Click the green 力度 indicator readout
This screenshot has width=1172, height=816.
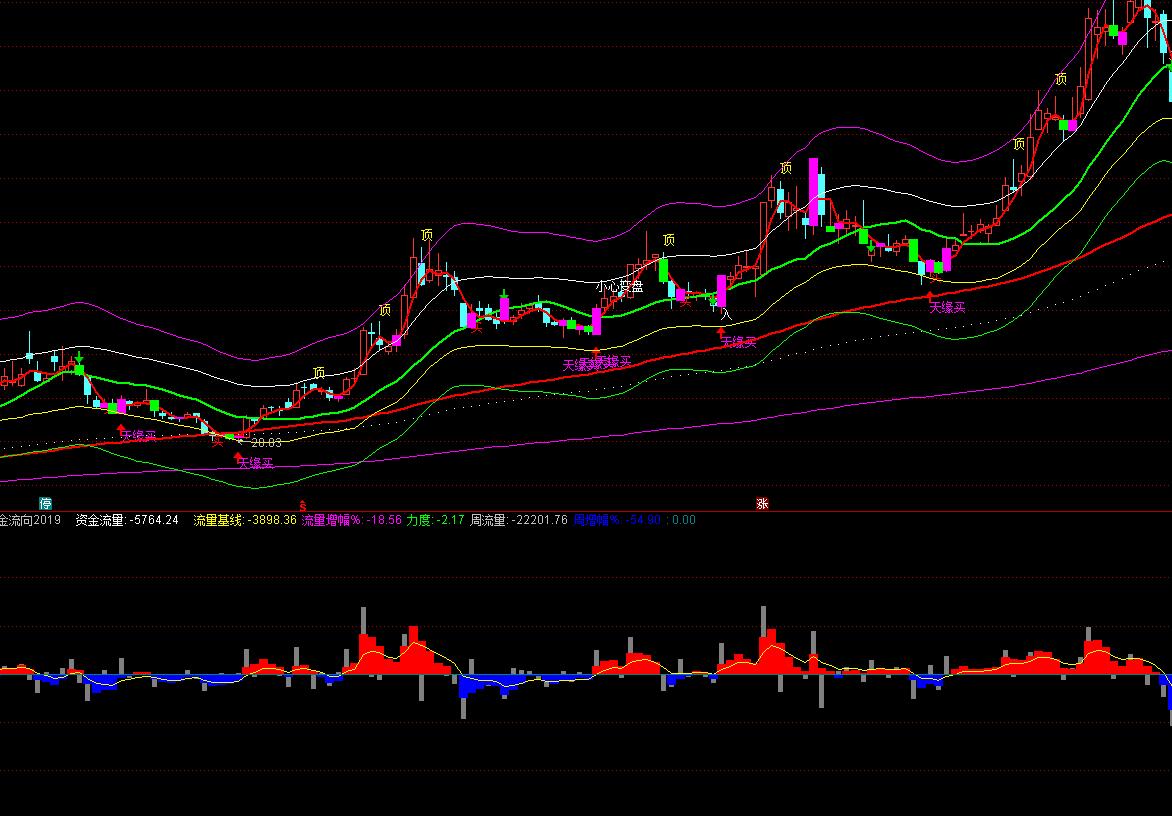tap(435, 520)
